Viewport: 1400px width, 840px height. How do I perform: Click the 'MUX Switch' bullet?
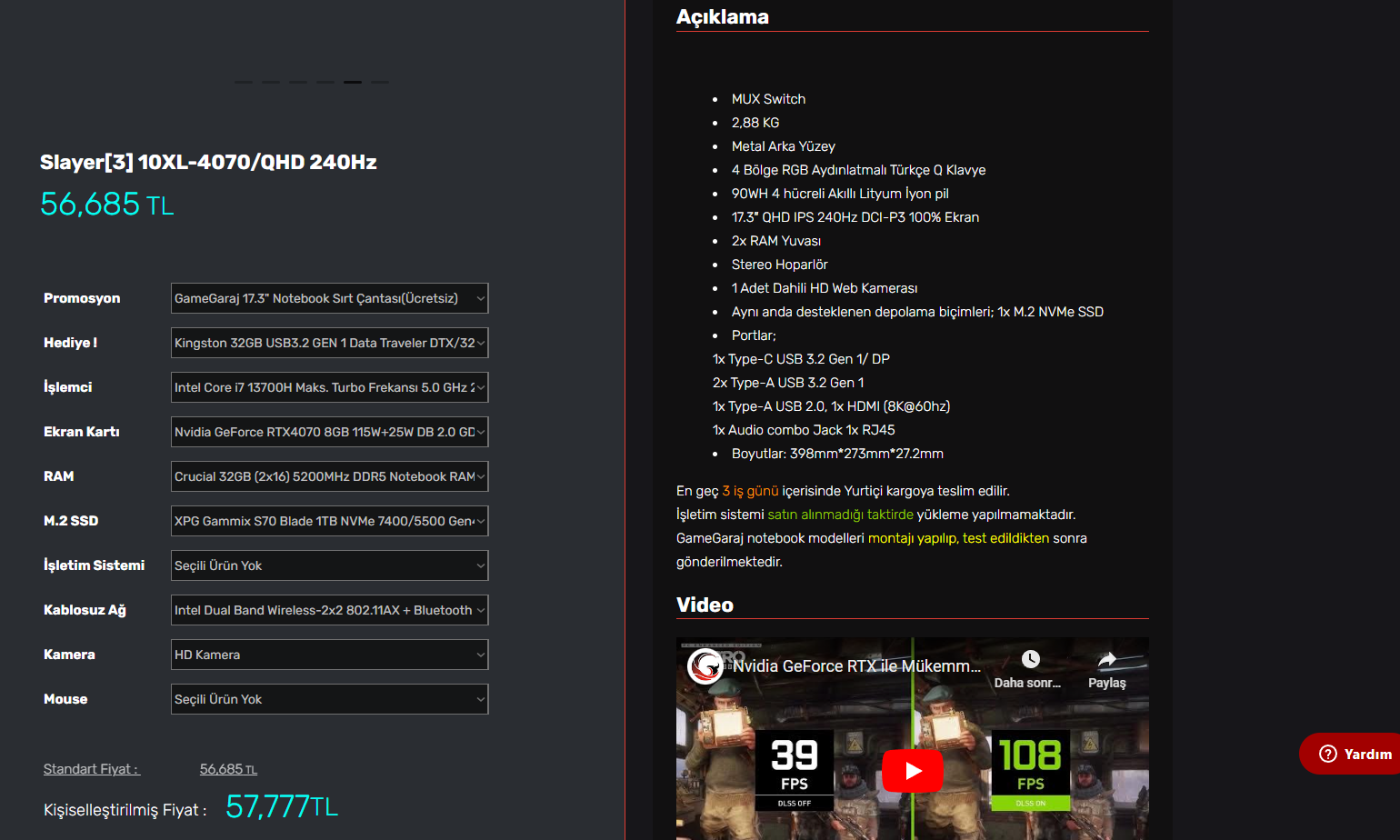(768, 99)
